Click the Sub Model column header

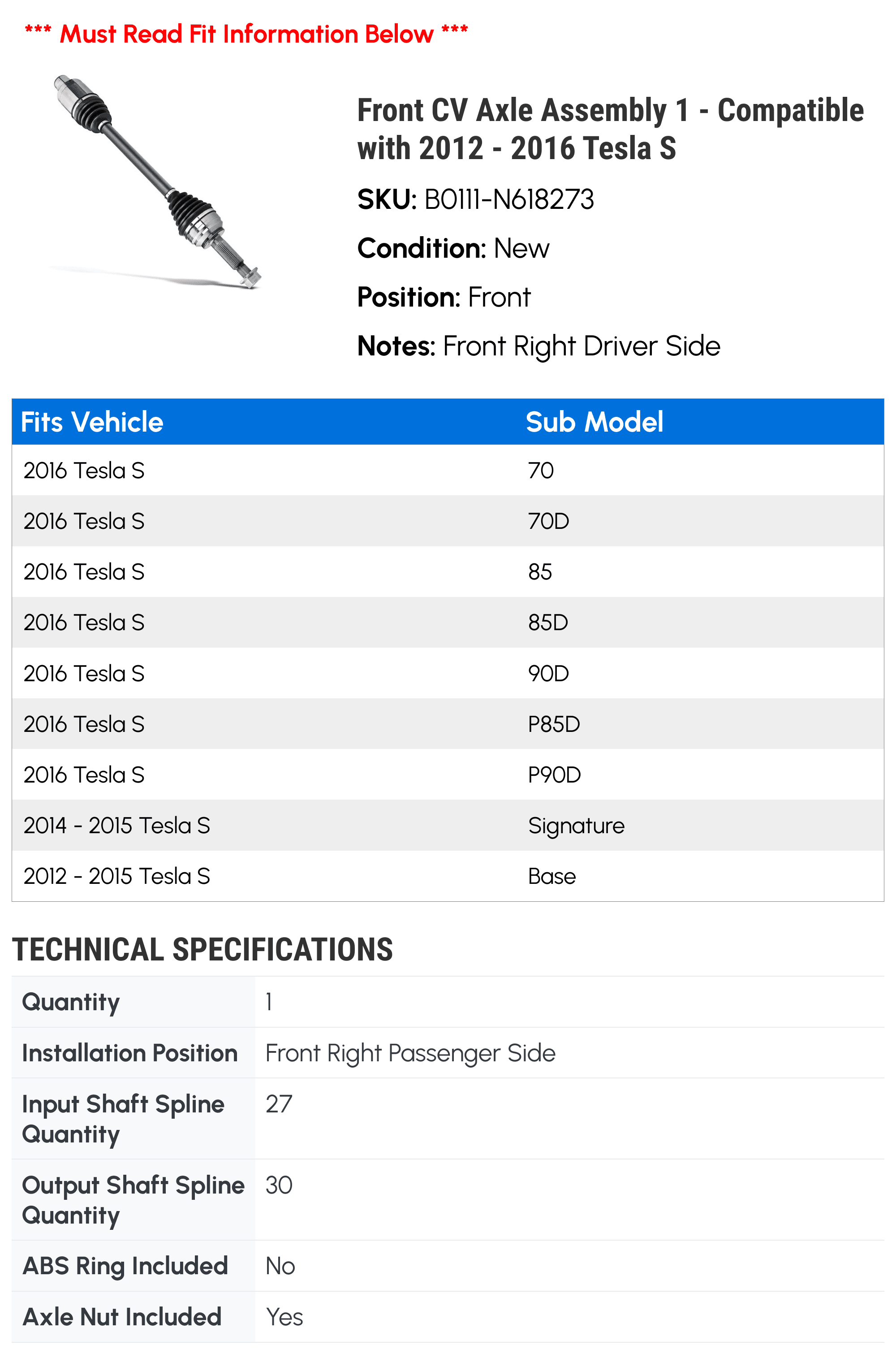point(594,422)
